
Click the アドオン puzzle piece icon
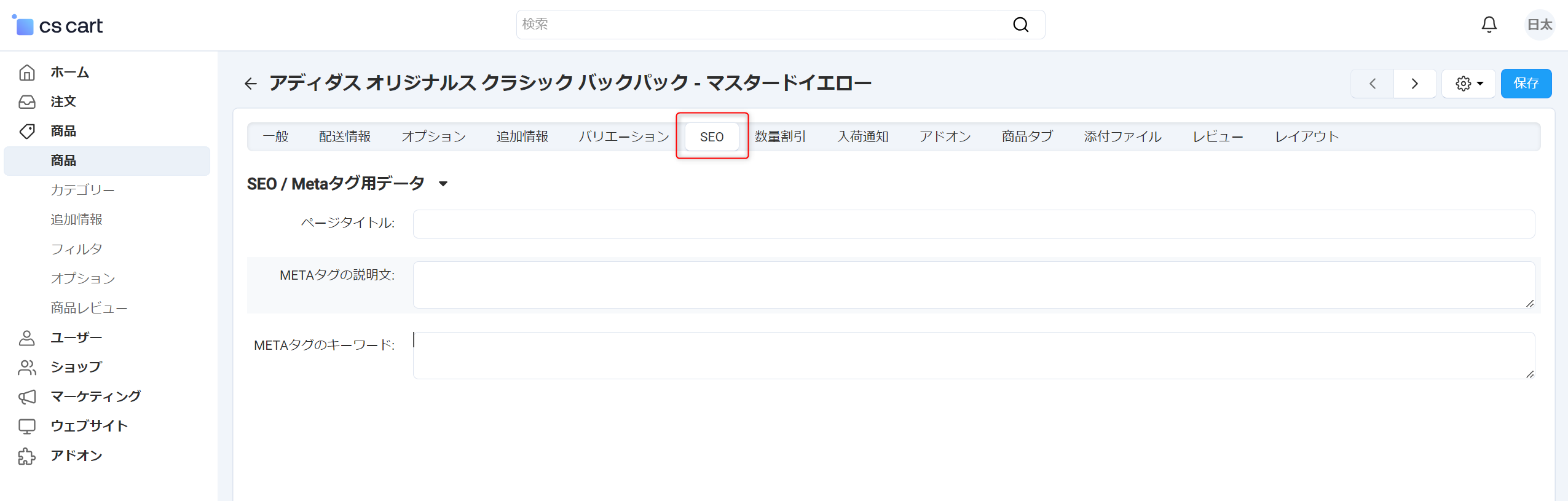(x=27, y=456)
